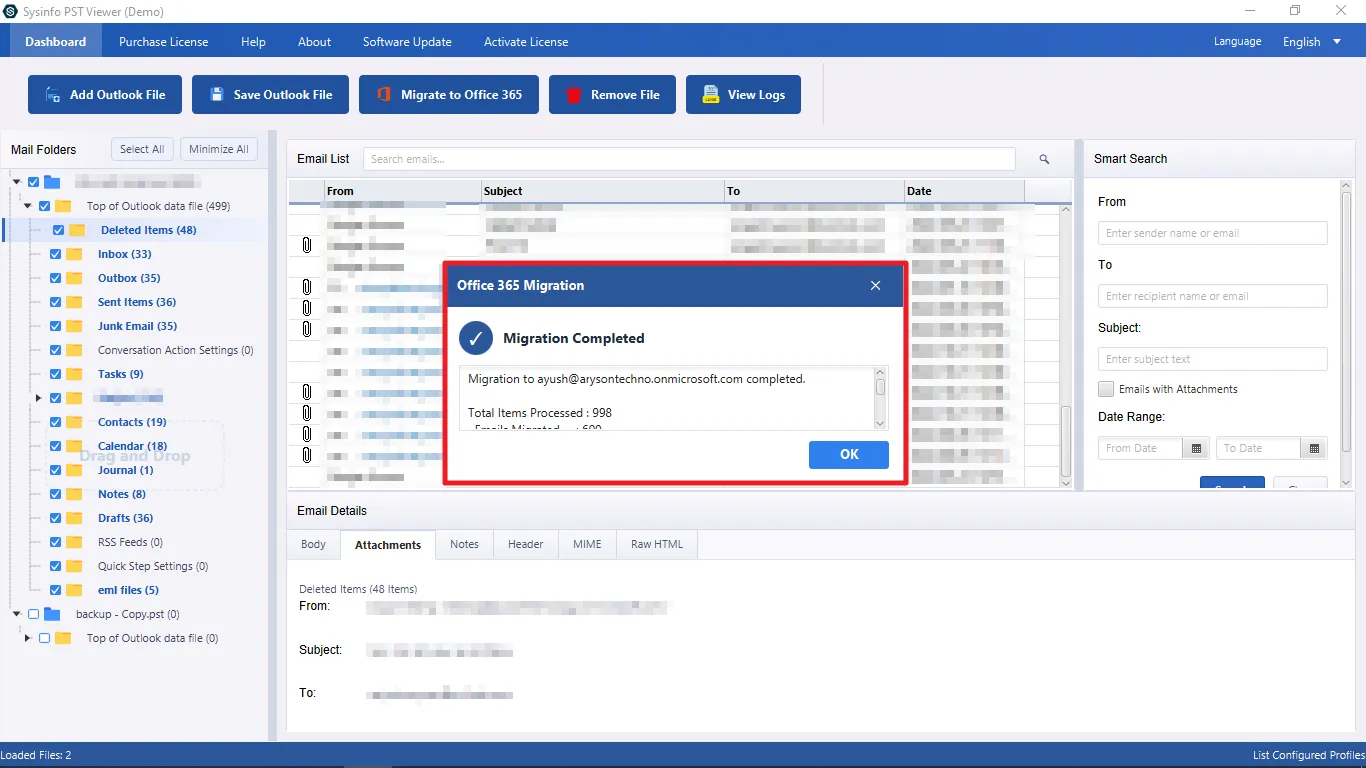Screen dimensions: 1366x768
Task: Close the Office 365 Migration dialog with X
Action: 875,286
